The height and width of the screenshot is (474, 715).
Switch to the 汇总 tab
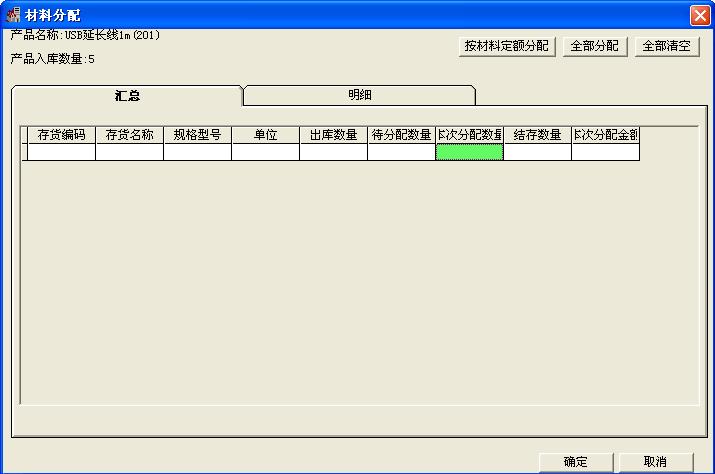pyautogui.click(x=127, y=95)
